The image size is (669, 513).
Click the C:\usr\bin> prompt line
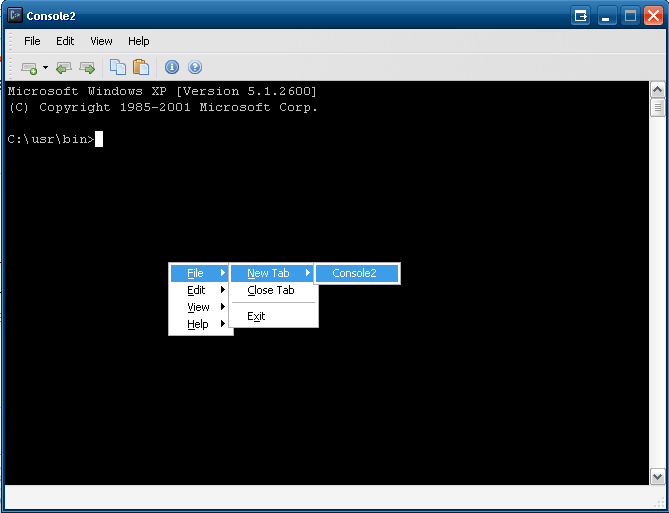coord(51,139)
